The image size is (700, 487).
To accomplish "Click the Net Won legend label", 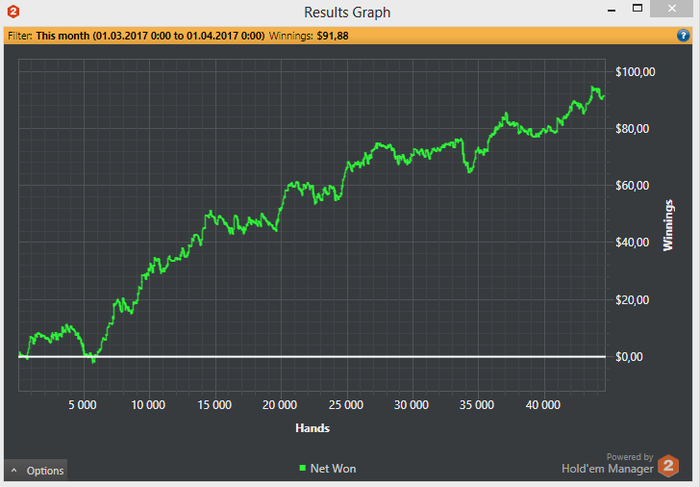I will click(x=333, y=469).
